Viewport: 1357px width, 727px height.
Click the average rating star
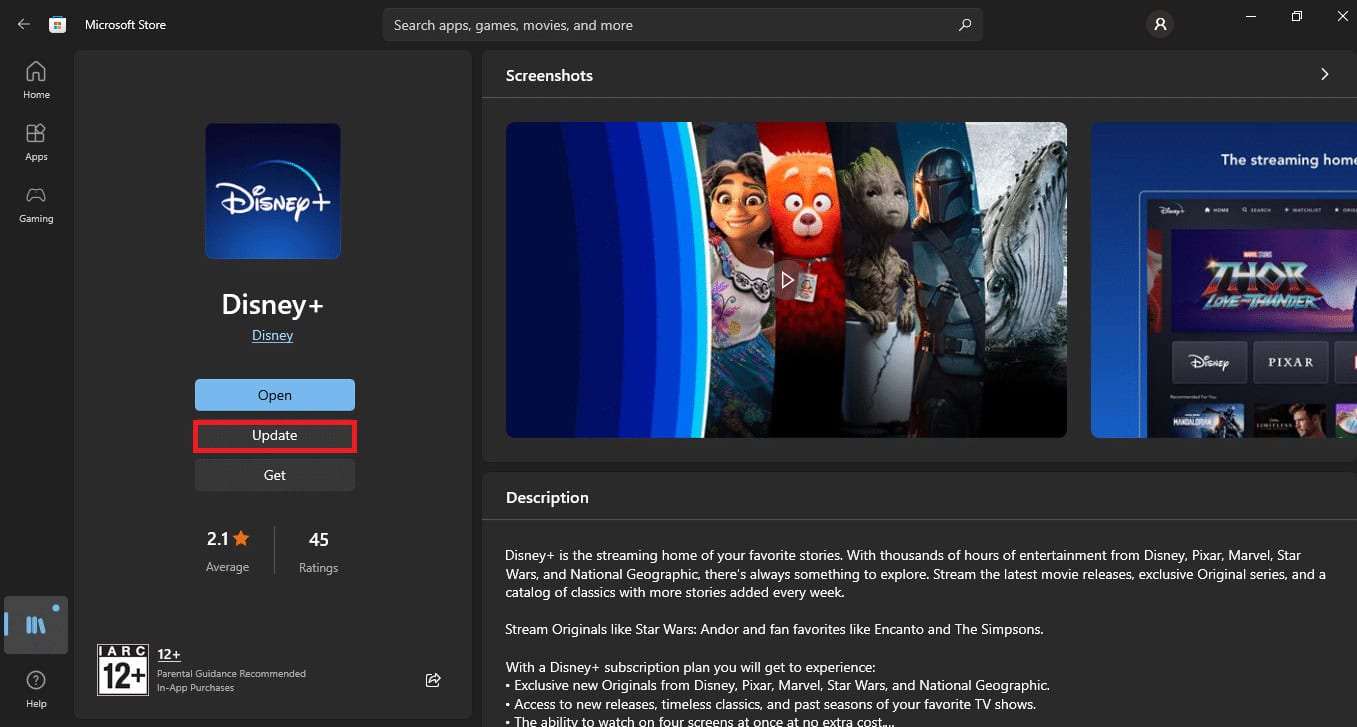[239, 538]
